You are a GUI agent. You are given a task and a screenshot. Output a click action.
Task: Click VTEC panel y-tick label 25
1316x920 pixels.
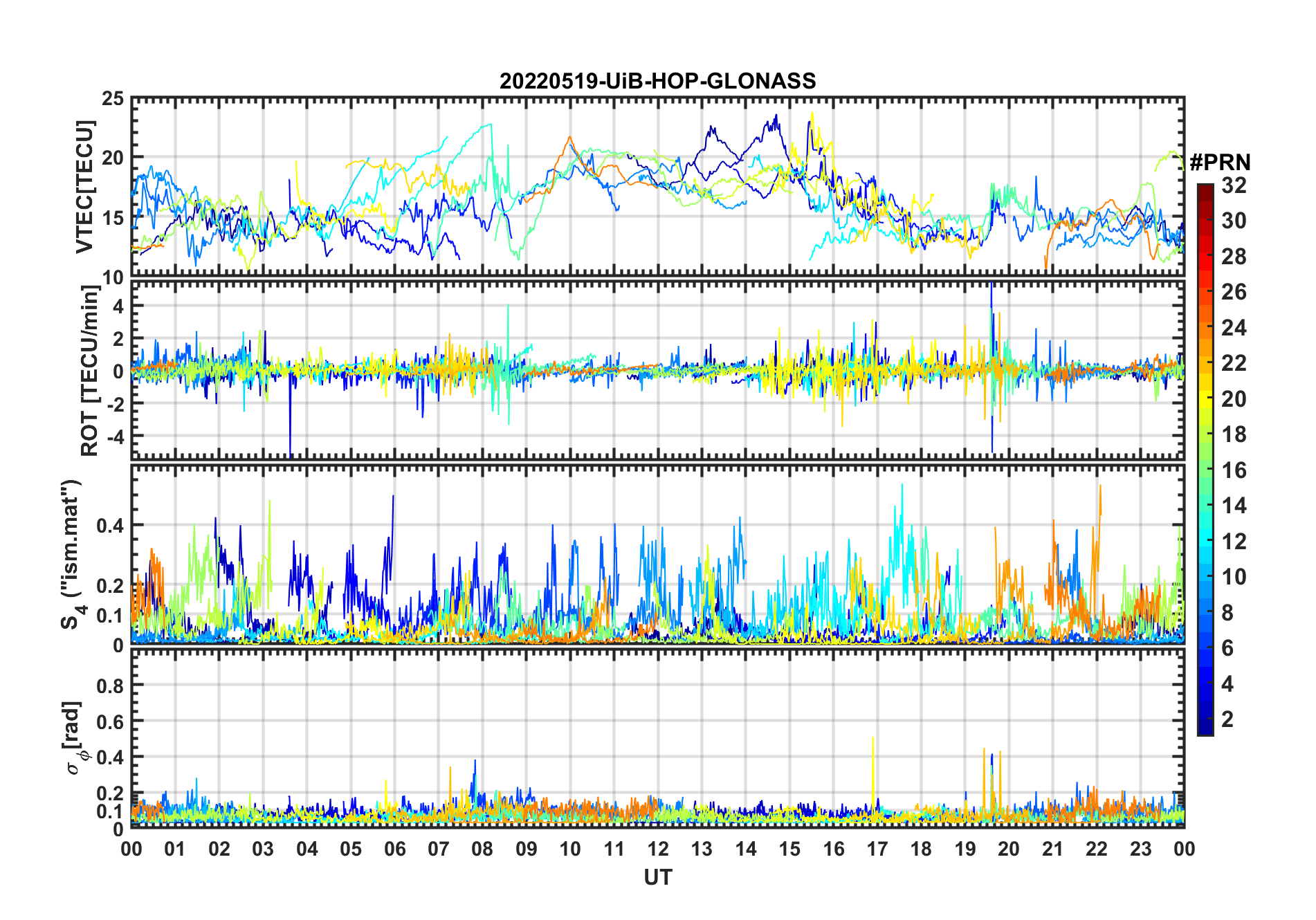113,99
